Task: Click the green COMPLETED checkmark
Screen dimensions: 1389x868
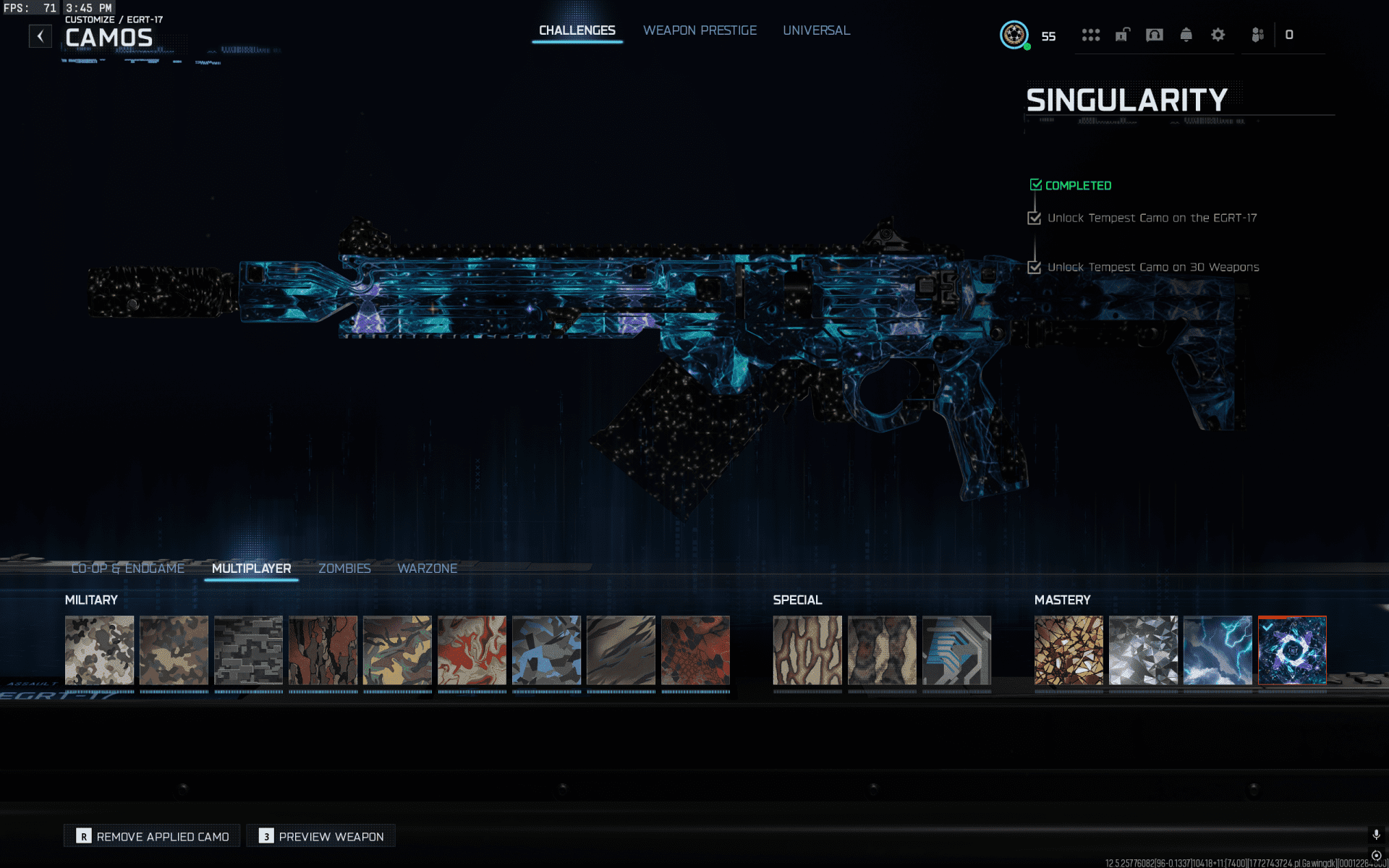Action: (1036, 185)
